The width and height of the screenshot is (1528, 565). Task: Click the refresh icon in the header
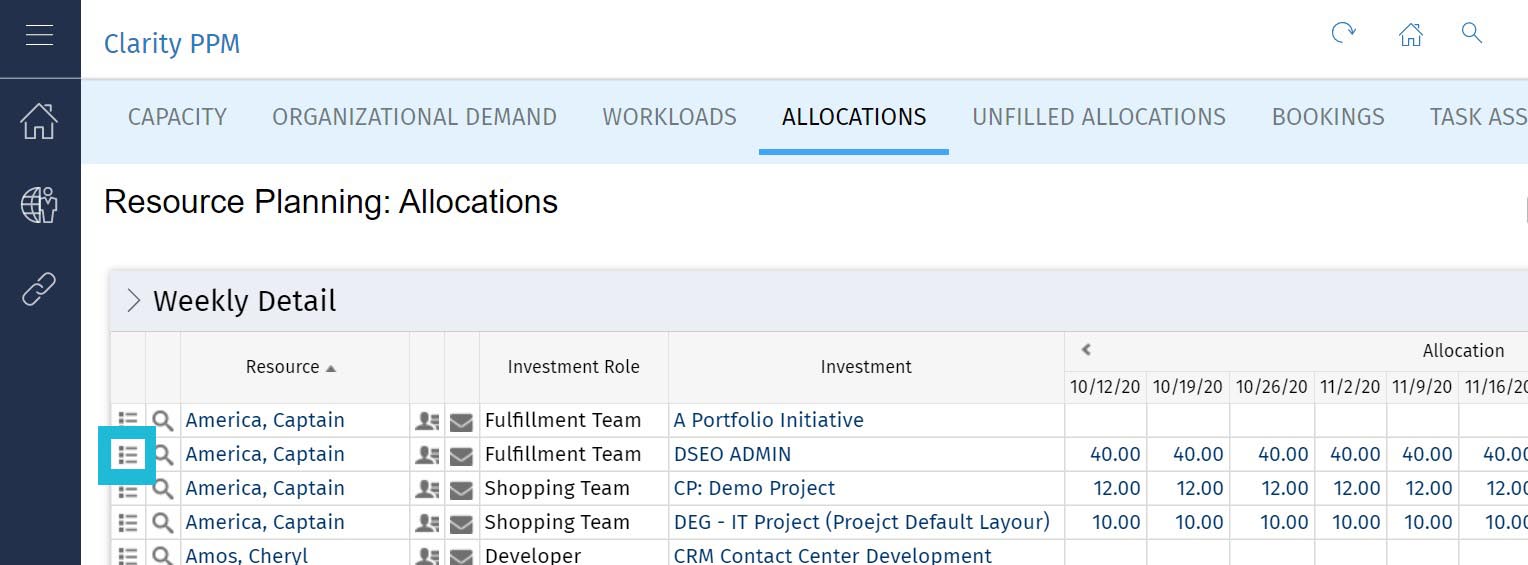(x=1343, y=33)
